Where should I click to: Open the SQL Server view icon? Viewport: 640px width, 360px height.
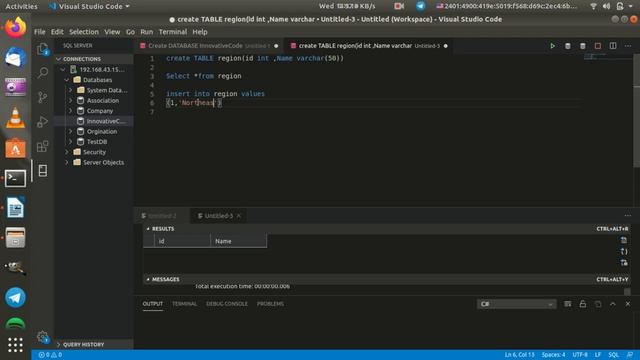coord(43,171)
